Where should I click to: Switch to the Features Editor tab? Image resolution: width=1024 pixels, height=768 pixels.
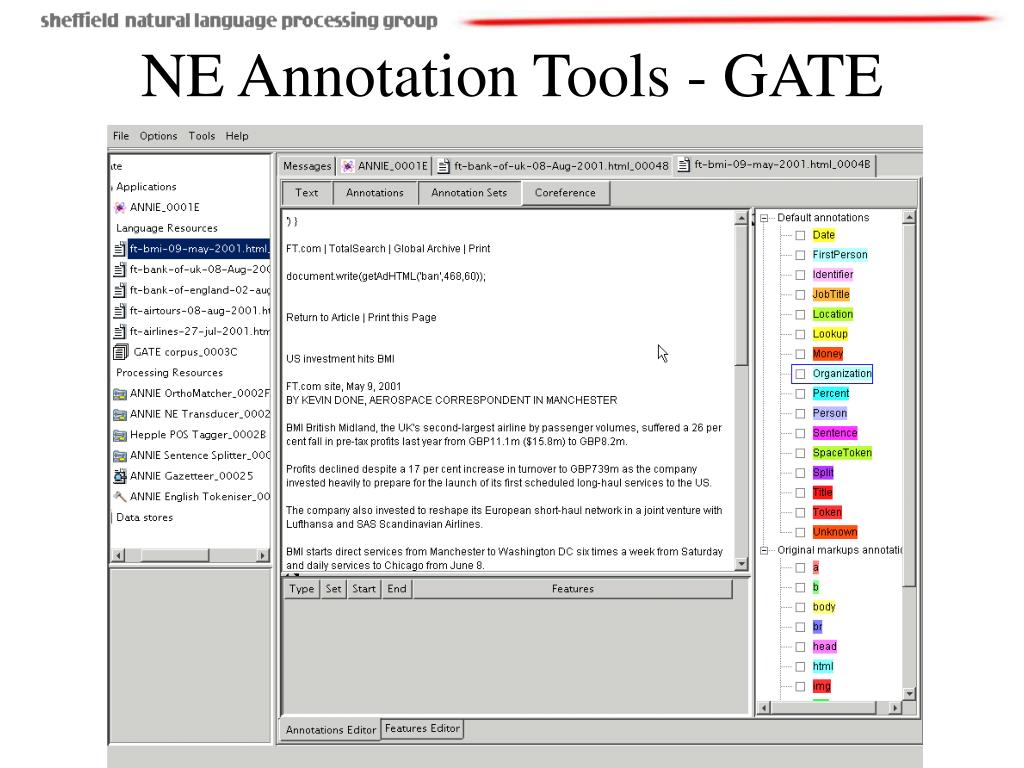click(422, 729)
